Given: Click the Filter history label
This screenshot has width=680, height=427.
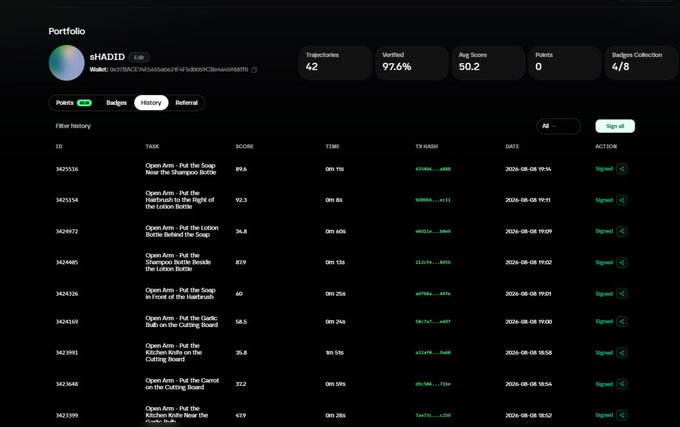Looking at the screenshot, I should coord(73,126).
